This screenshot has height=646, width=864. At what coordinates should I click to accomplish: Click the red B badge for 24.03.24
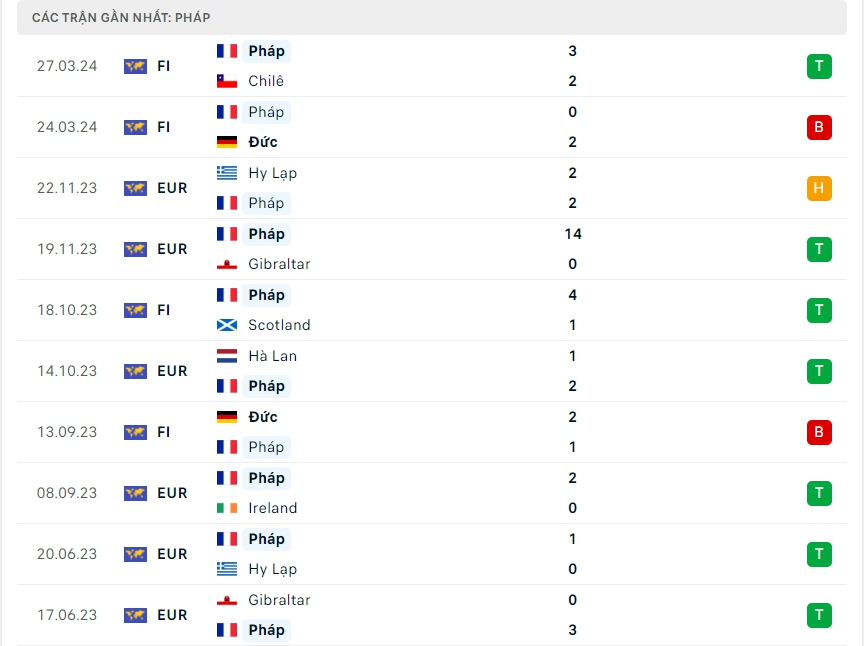[x=819, y=127]
